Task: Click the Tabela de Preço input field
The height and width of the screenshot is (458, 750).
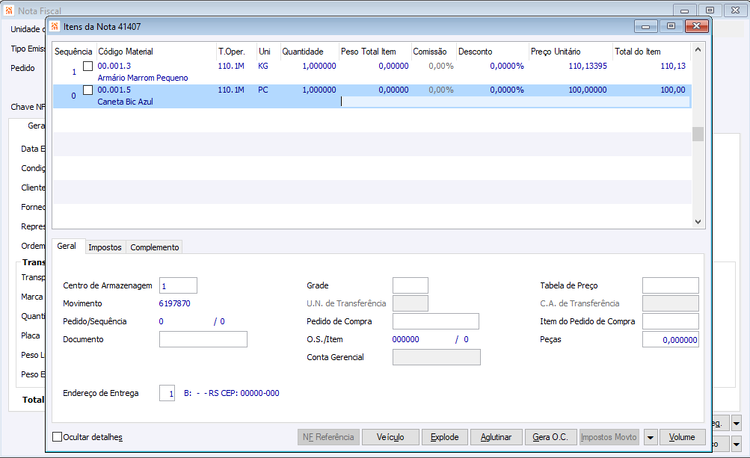Action: tap(670, 285)
